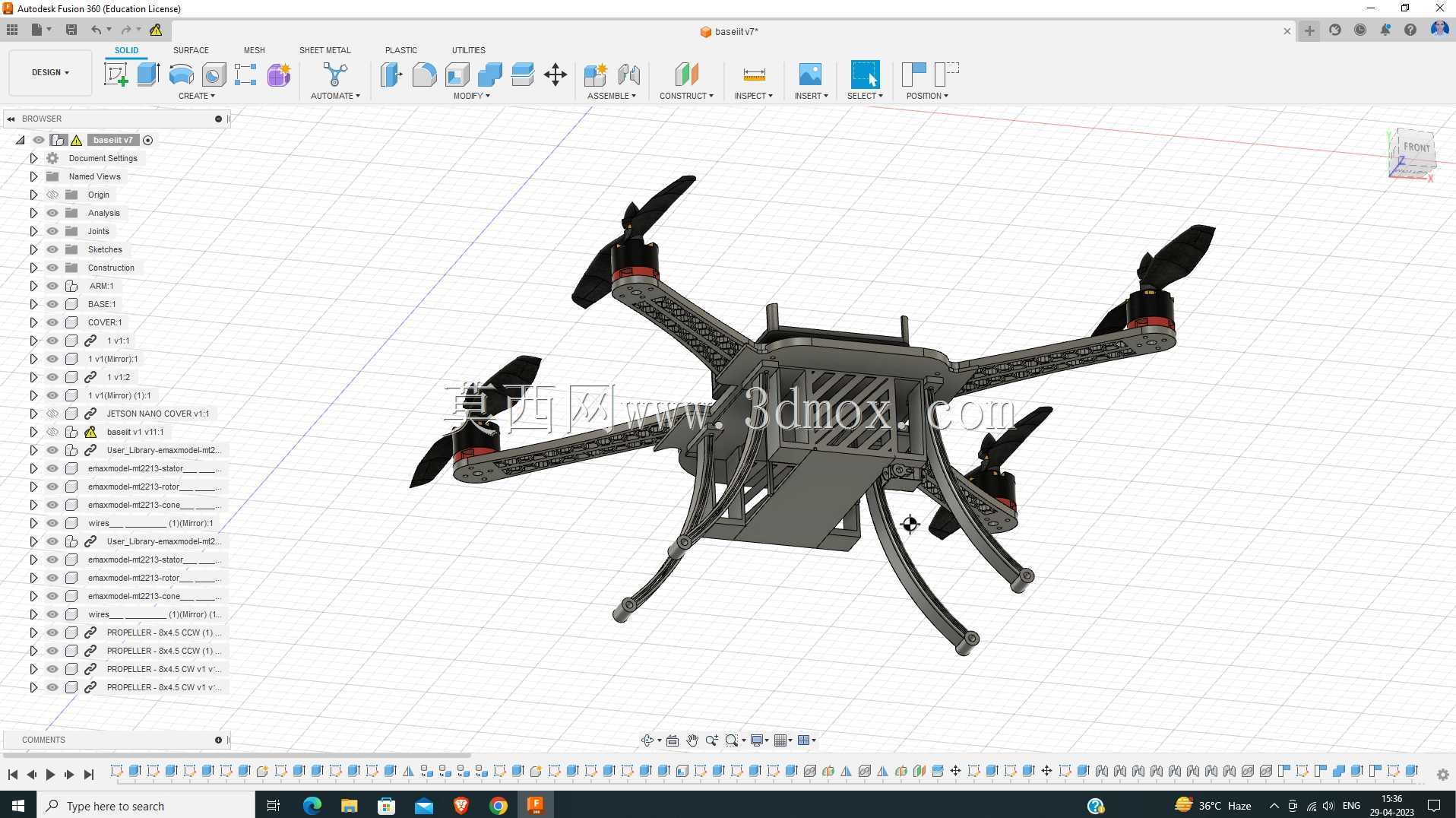Toggle visibility of Joints folder
This screenshot has width=1456, height=818.
[x=52, y=231]
